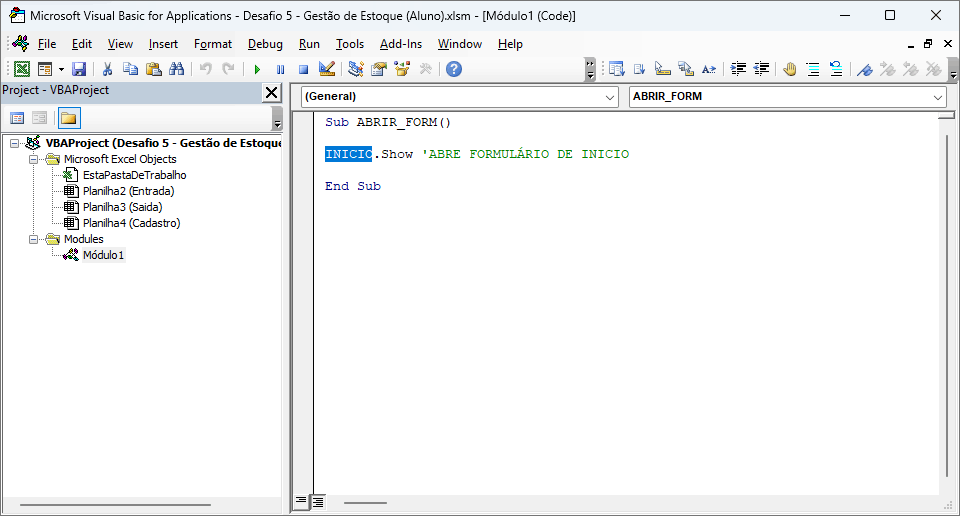Undo the last action
960x516 pixels.
coord(206,69)
